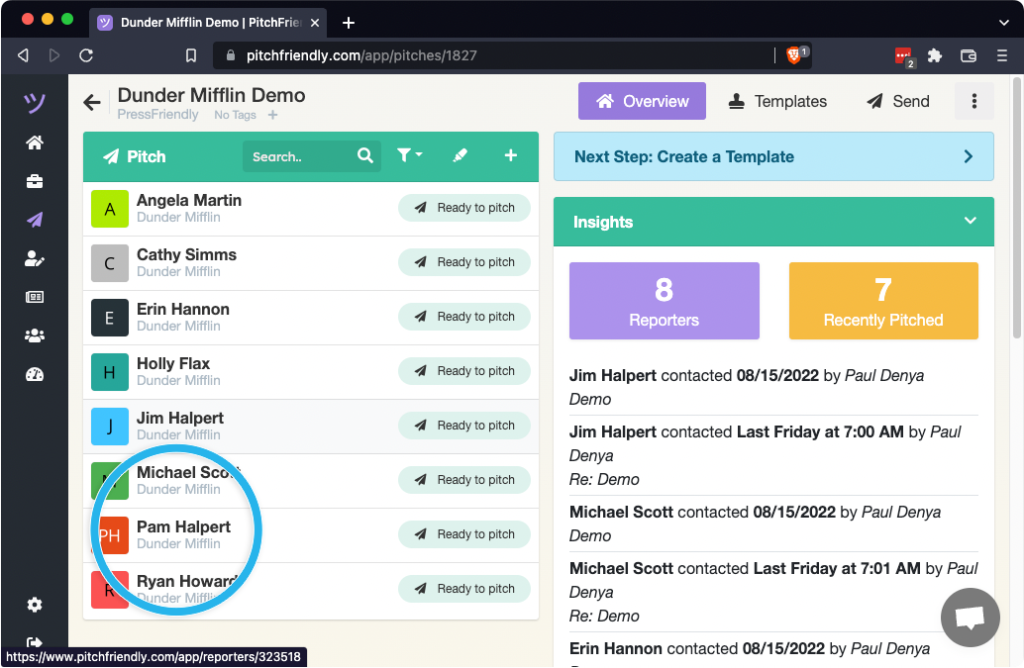Open settings gear in left sidebar

tap(34, 605)
